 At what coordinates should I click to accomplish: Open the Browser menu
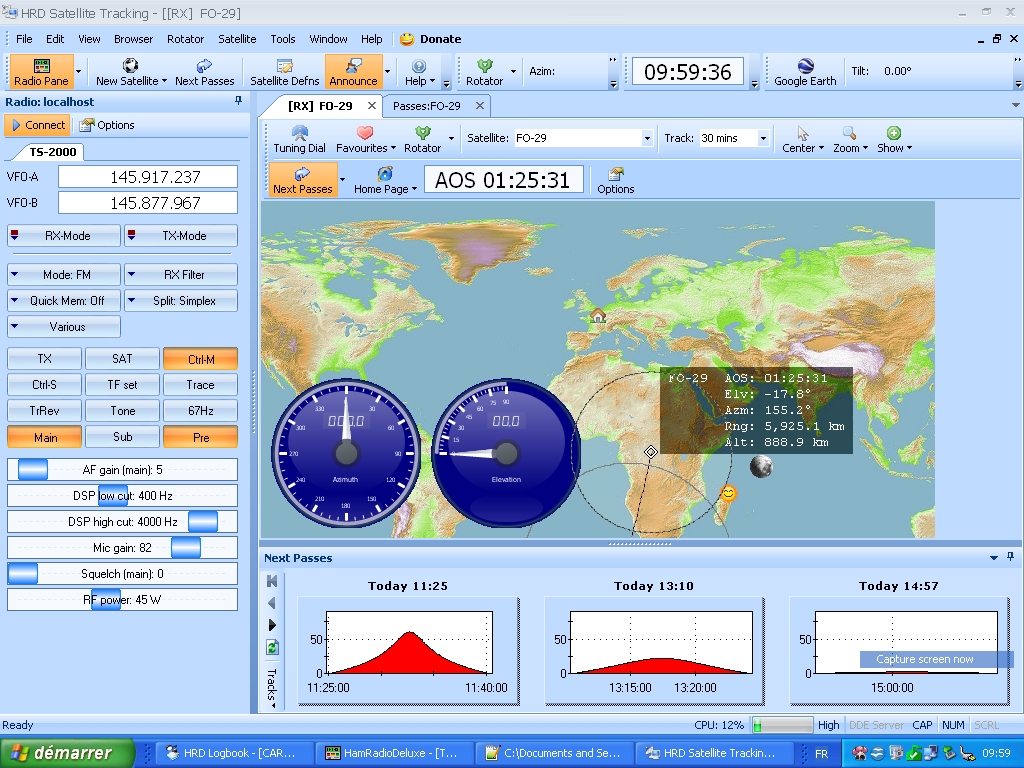pyautogui.click(x=133, y=39)
